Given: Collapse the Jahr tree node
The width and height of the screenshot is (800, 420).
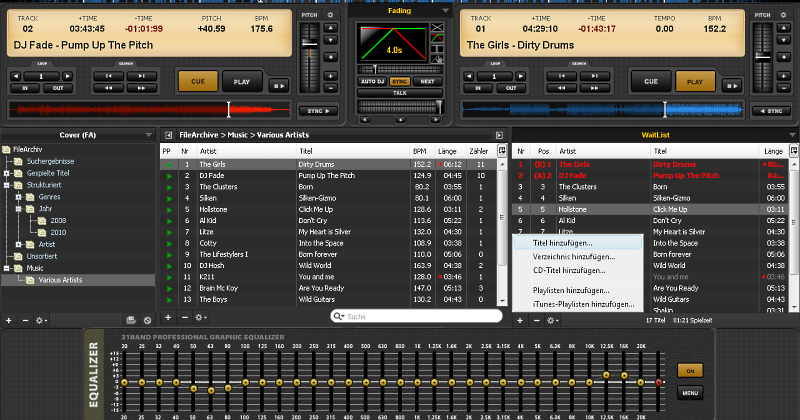Looking at the screenshot, I should [18, 209].
